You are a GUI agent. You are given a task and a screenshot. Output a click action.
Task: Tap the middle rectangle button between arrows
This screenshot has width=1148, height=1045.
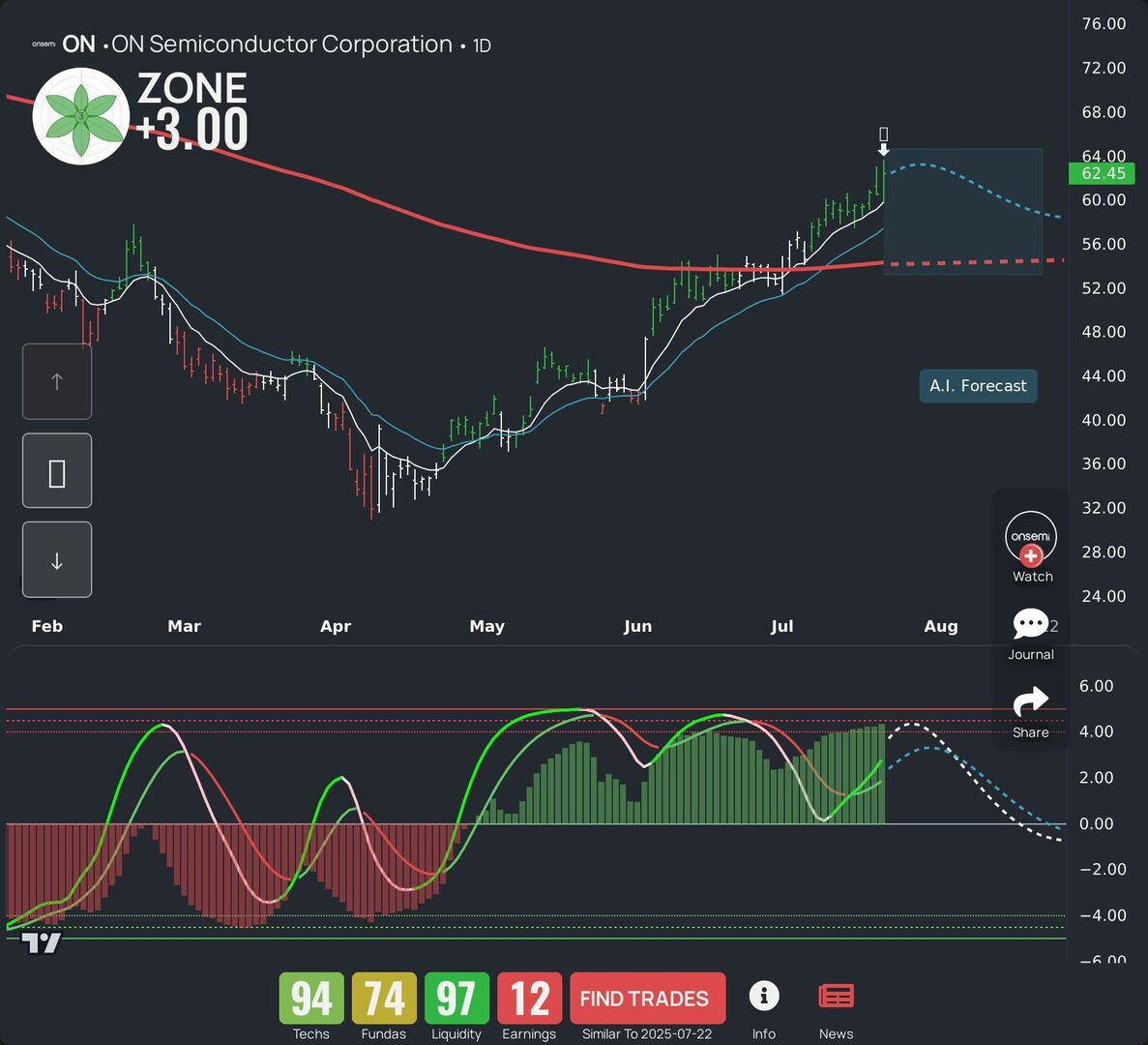coord(57,471)
